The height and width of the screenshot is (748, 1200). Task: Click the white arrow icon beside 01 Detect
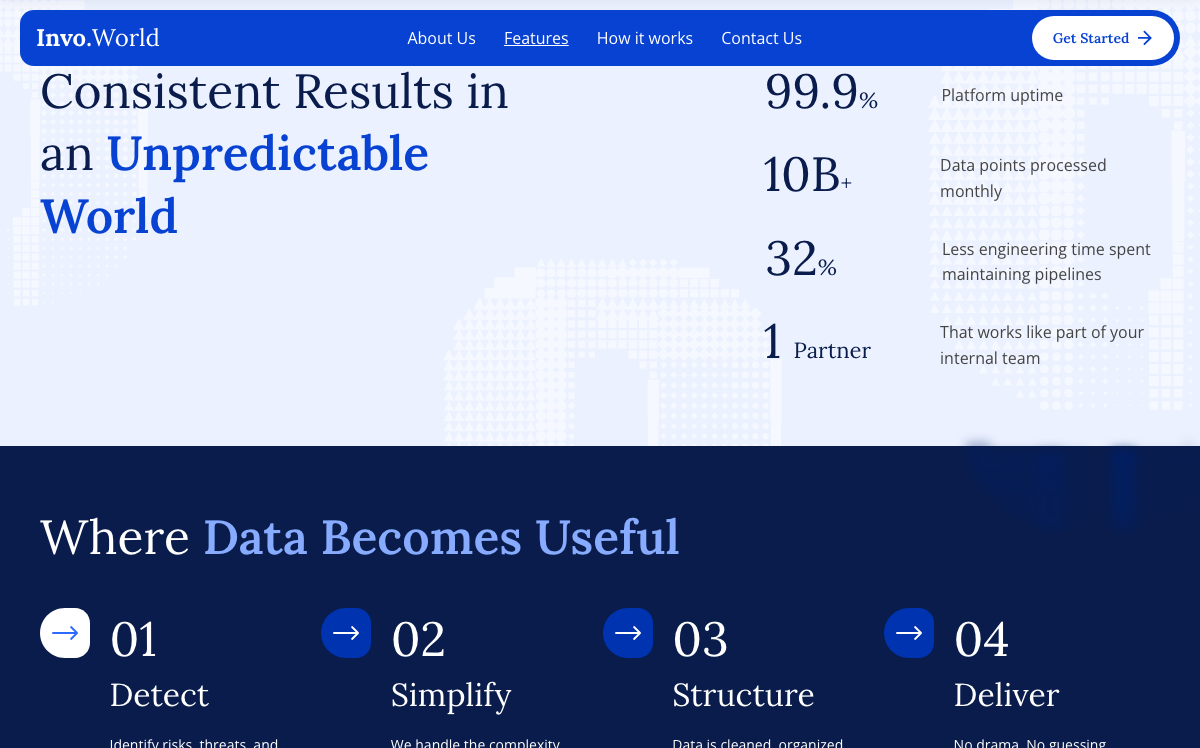65,633
